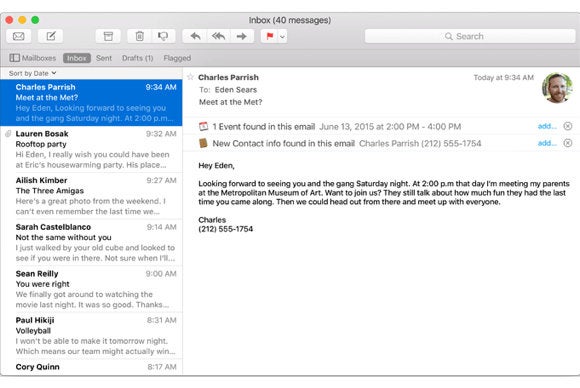Viewport: 580px width, 388px height.
Task: Open Sarah Castelblanco message
Action: pyautogui.click(x=91, y=242)
